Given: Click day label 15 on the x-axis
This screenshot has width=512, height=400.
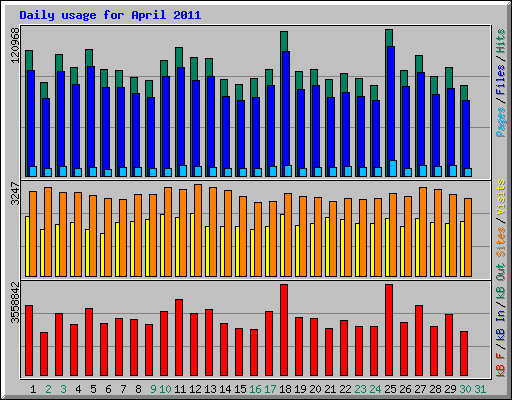Looking at the screenshot, I should [240, 389].
